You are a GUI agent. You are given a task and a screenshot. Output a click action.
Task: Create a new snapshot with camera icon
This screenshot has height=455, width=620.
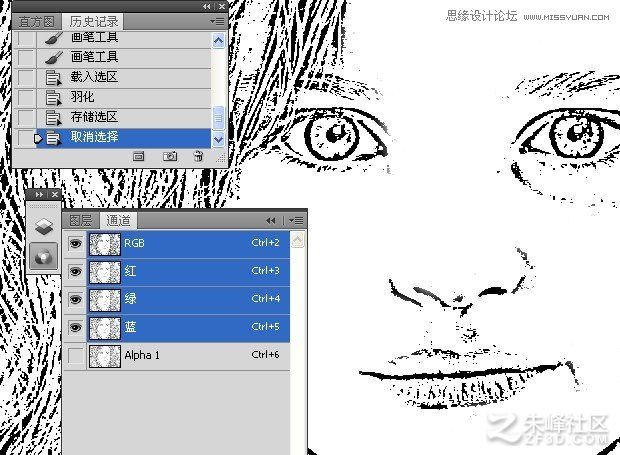(x=170, y=157)
